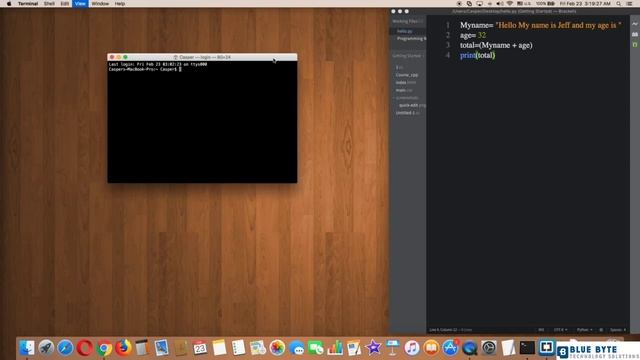Click the volume icon in menu bar
The image size is (640, 360).
point(500,4)
